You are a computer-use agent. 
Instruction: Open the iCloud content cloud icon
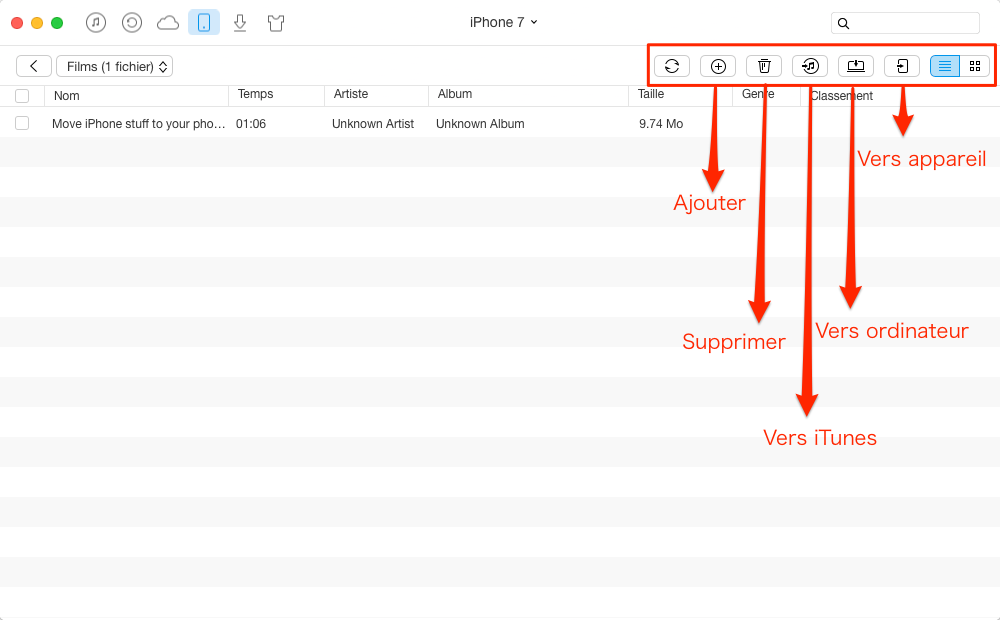[168, 24]
